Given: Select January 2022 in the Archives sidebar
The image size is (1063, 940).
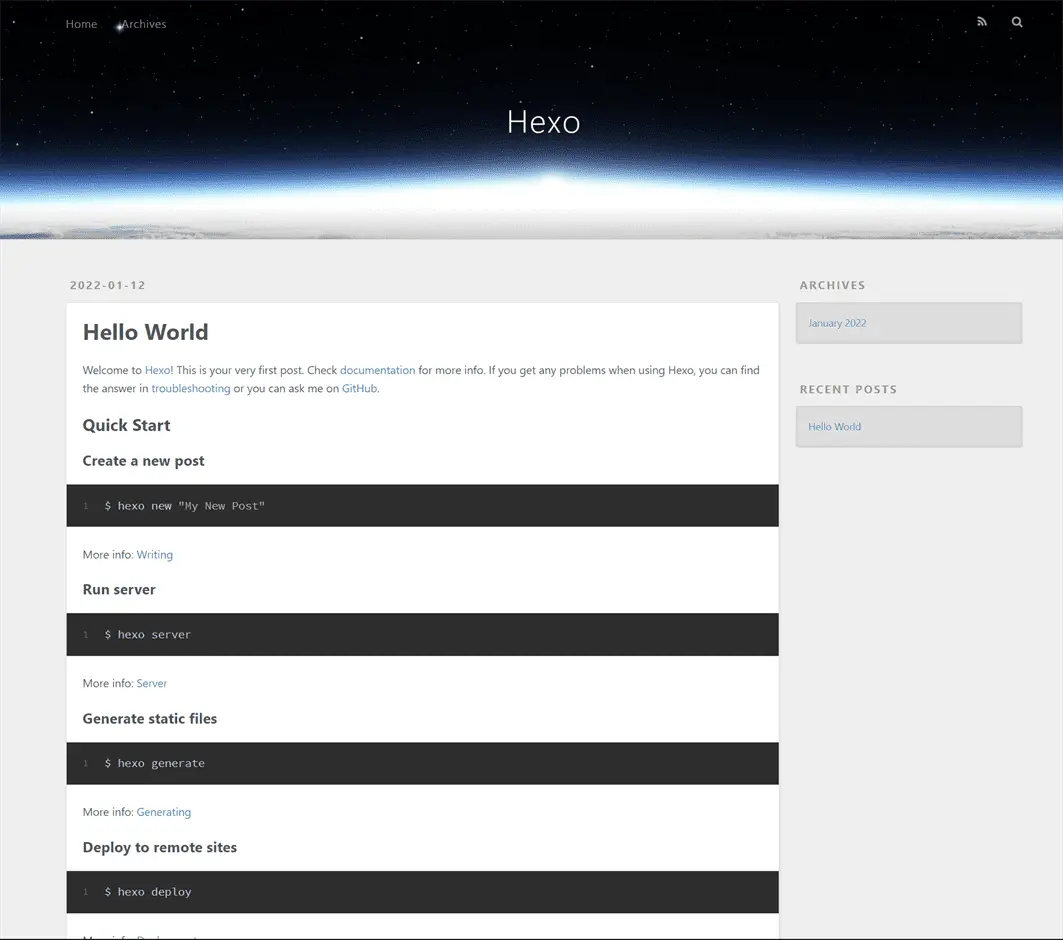Looking at the screenshot, I should point(837,323).
